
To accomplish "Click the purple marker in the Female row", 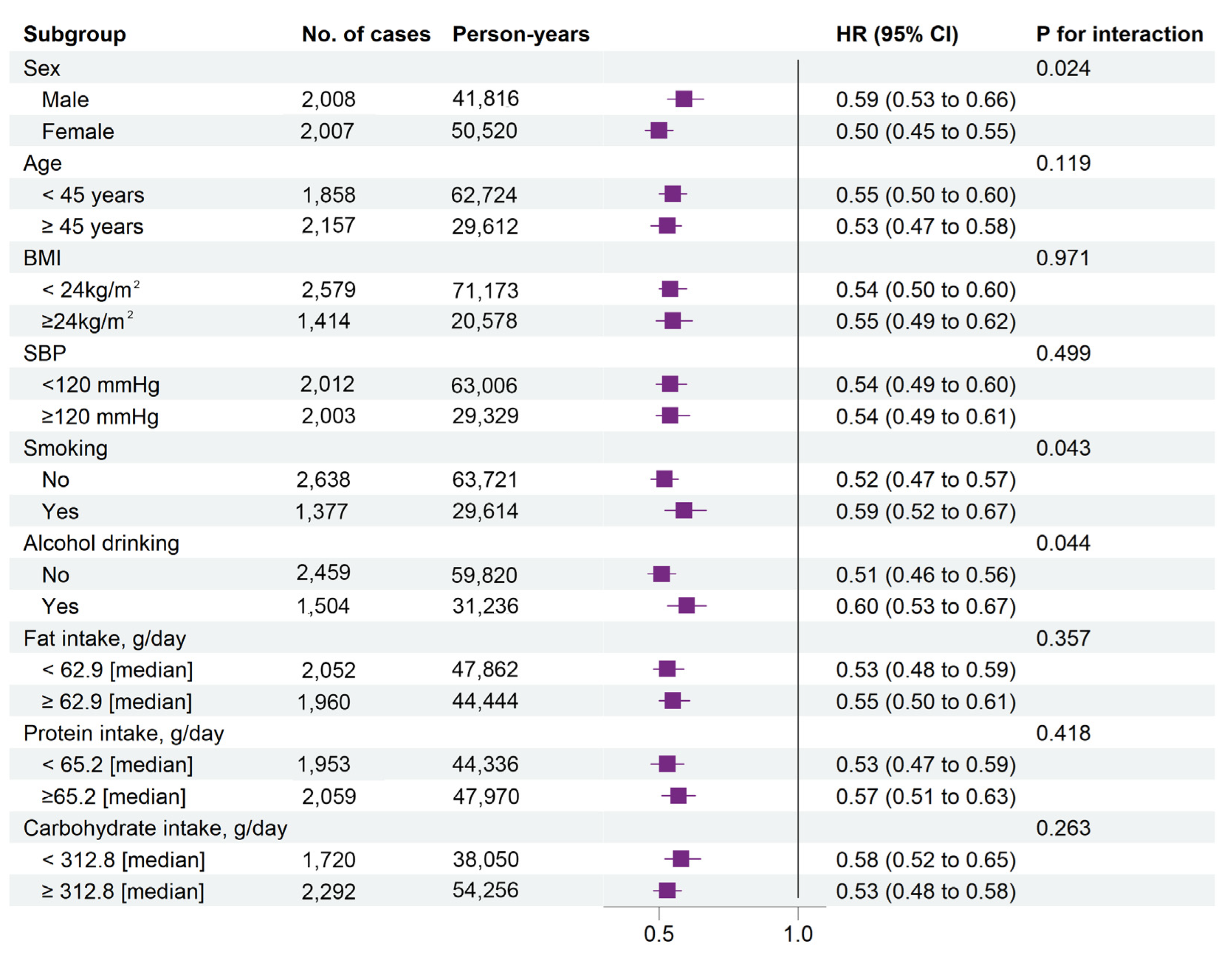I will (x=658, y=131).
